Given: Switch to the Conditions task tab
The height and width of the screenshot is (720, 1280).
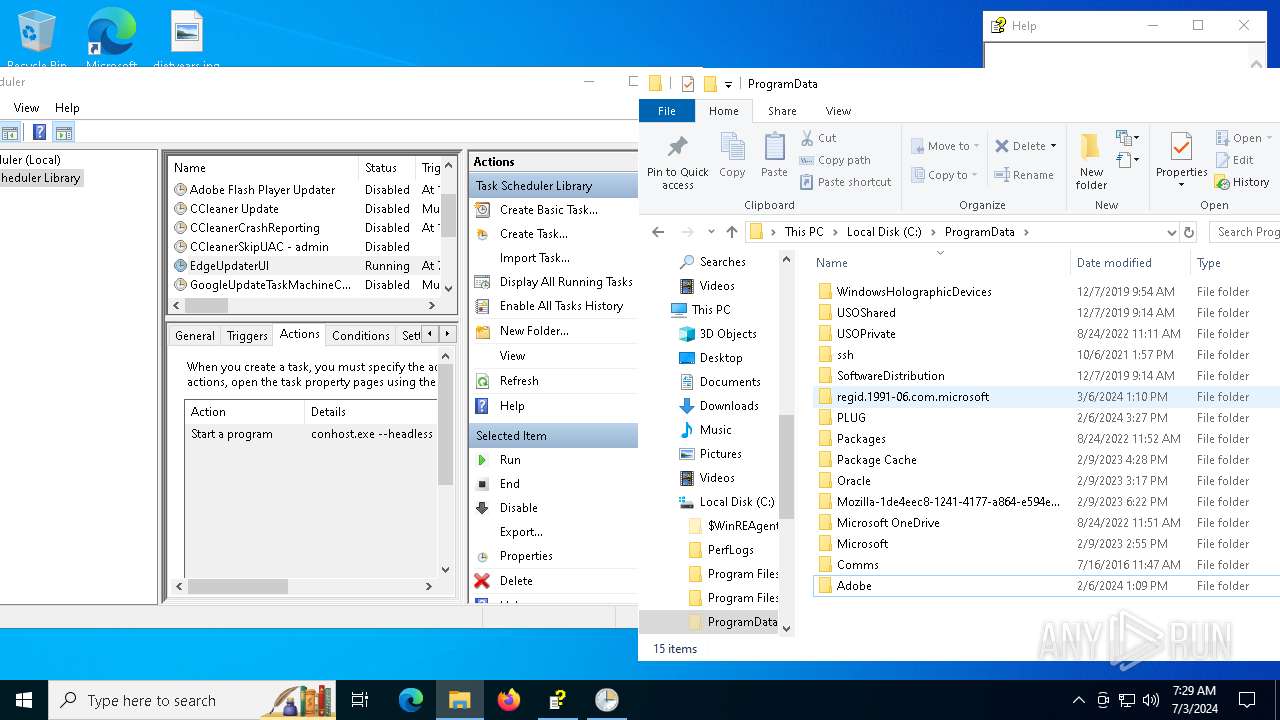Looking at the screenshot, I should 360,336.
